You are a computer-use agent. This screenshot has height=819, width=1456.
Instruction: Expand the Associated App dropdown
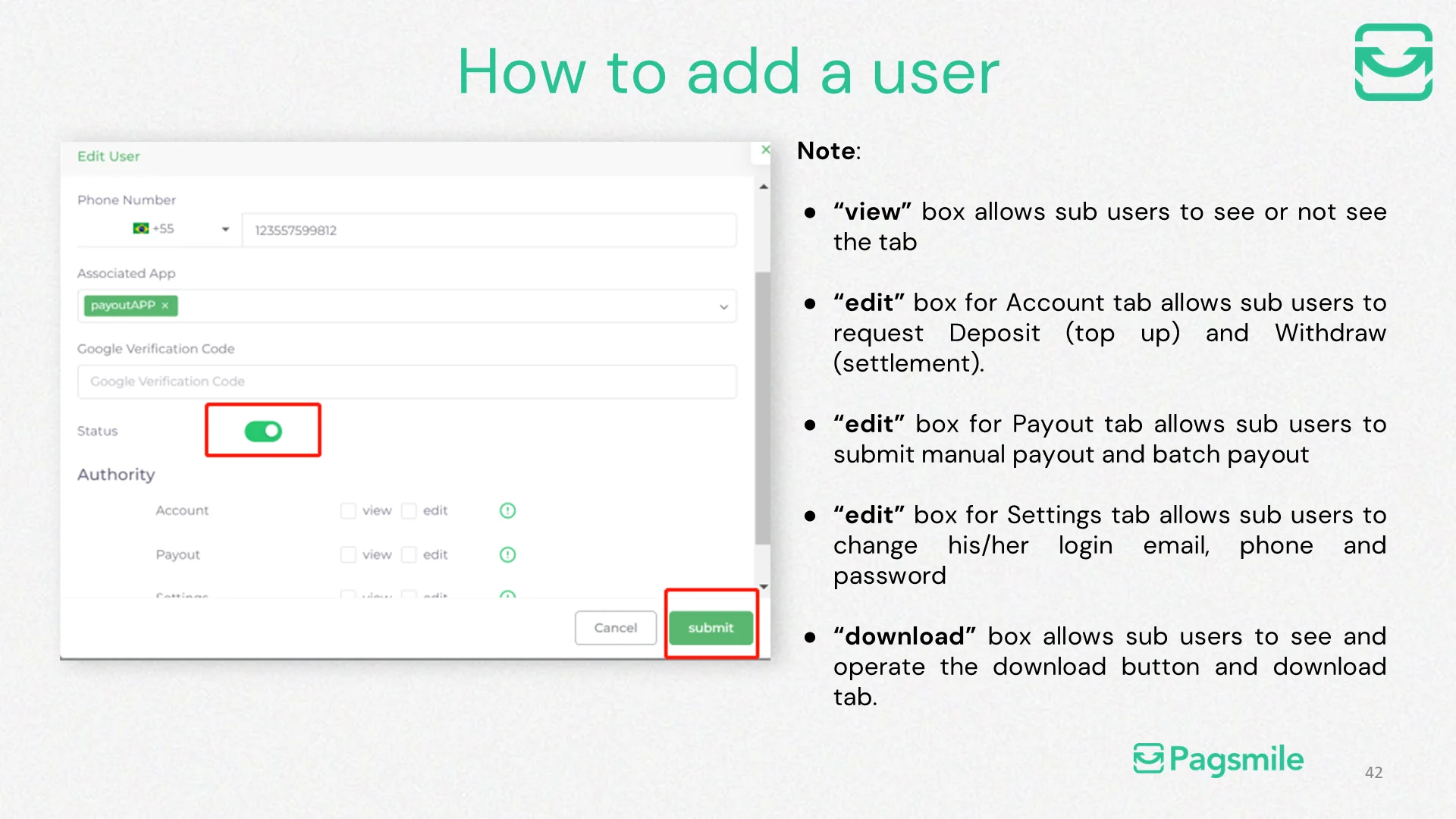pyautogui.click(x=723, y=306)
